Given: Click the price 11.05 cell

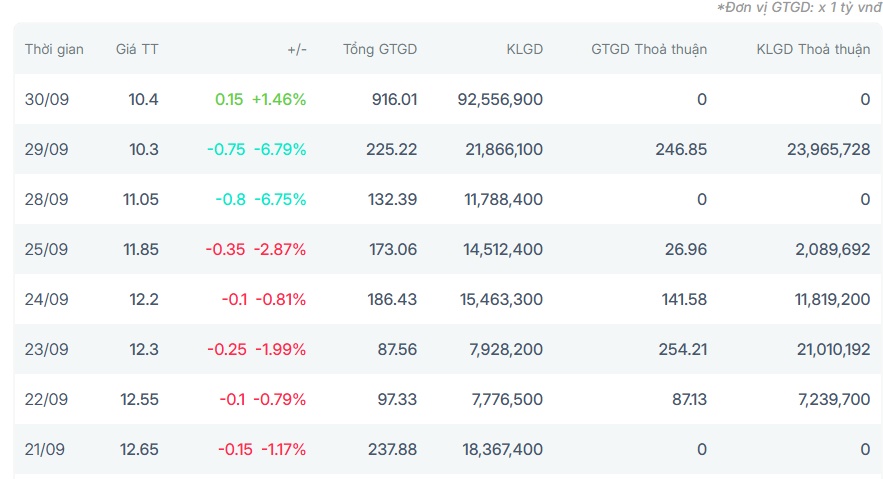Looking at the screenshot, I should click(x=141, y=200).
